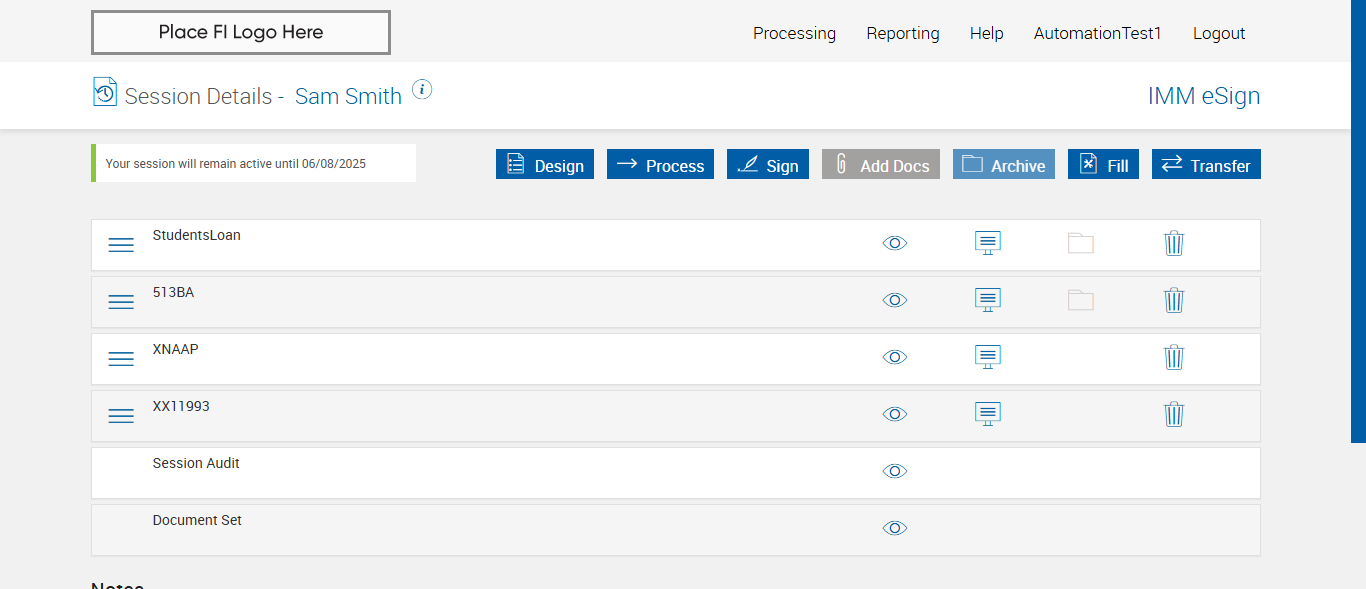View the 513BA document with eye icon
Image resolution: width=1366 pixels, height=589 pixels.
[895, 300]
